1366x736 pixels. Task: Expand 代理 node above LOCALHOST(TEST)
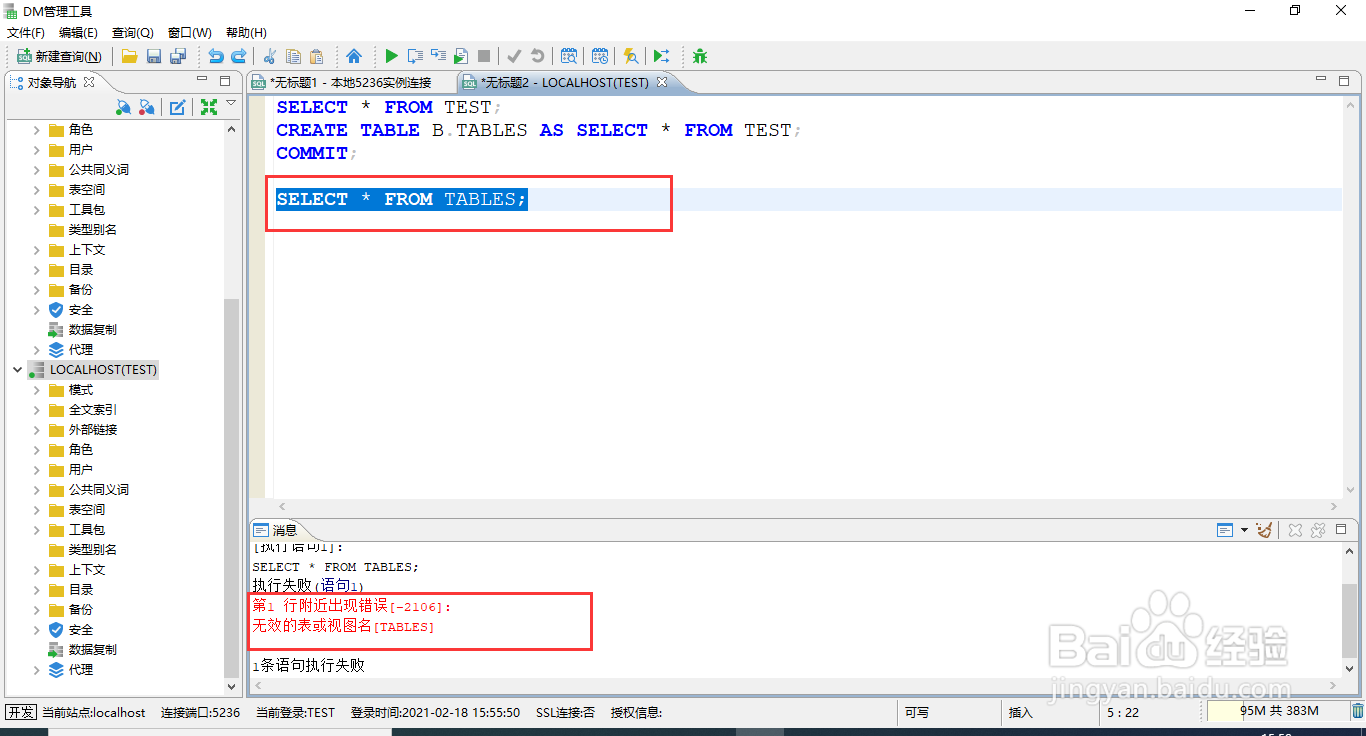click(37, 350)
